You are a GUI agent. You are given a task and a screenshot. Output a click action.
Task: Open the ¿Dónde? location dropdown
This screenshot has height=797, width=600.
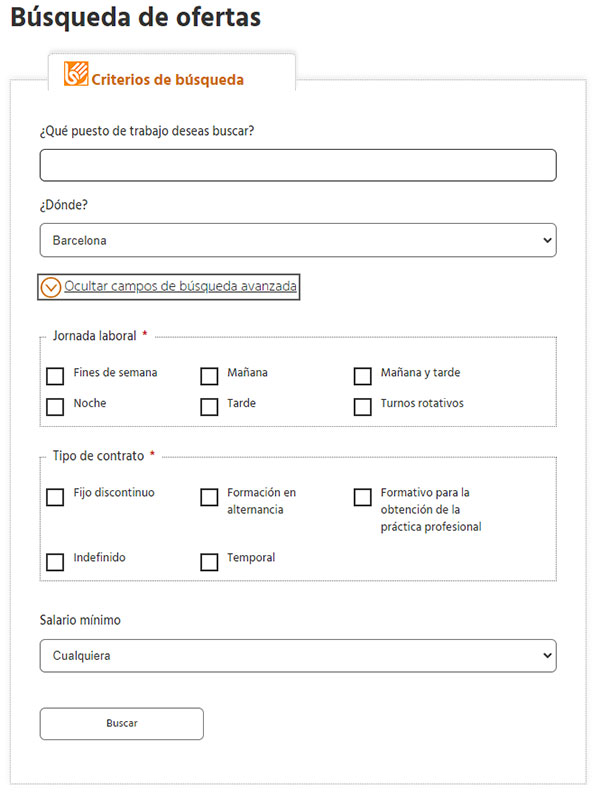pyautogui.click(x=298, y=240)
